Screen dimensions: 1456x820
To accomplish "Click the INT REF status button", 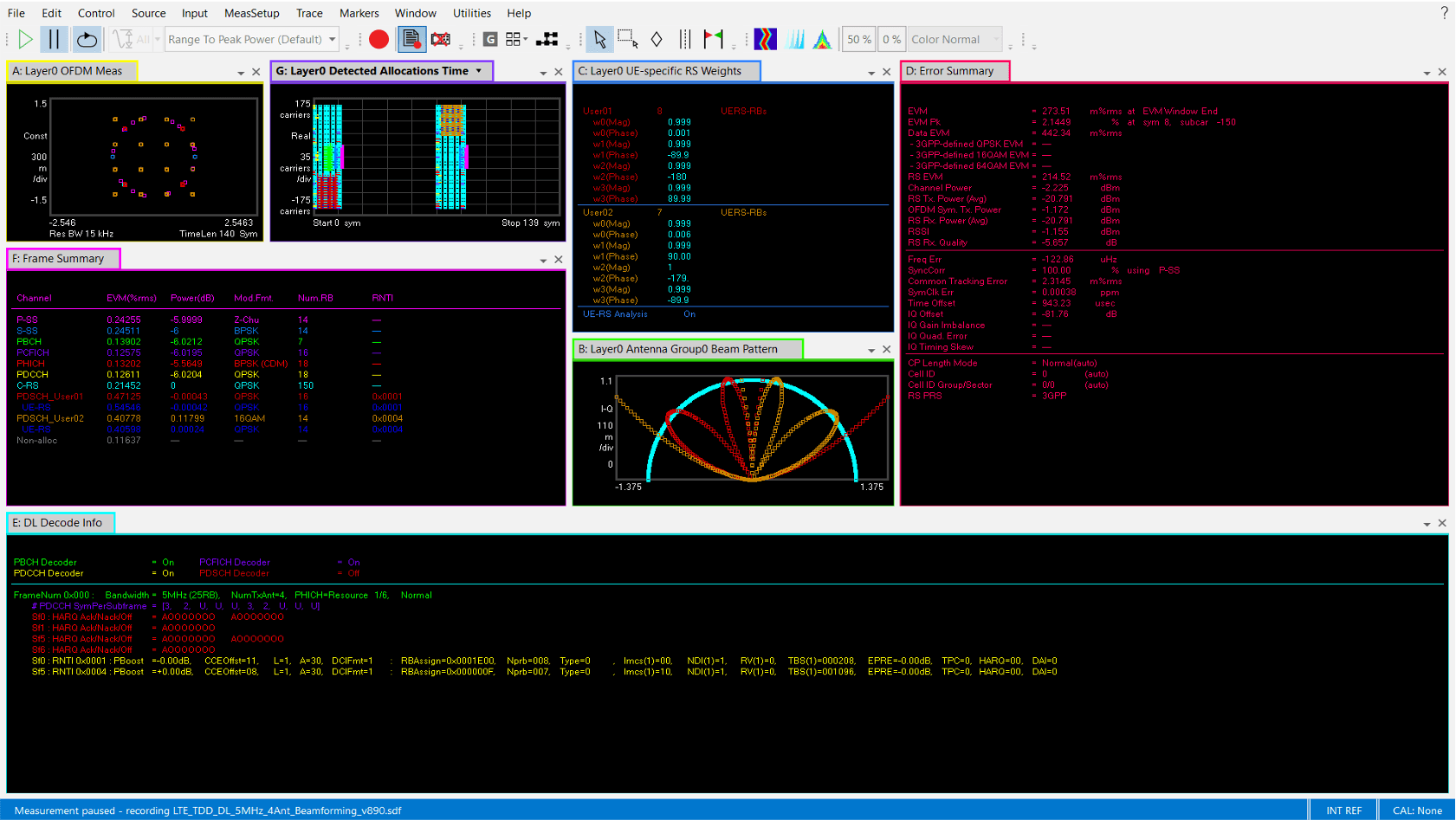I will pyautogui.click(x=1343, y=810).
